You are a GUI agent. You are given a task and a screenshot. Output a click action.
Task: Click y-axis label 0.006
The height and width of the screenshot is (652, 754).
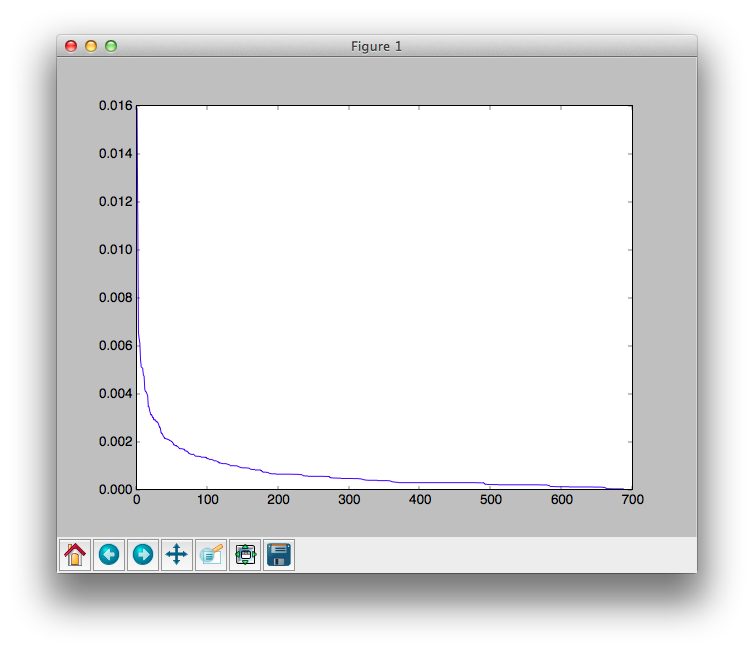point(115,346)
